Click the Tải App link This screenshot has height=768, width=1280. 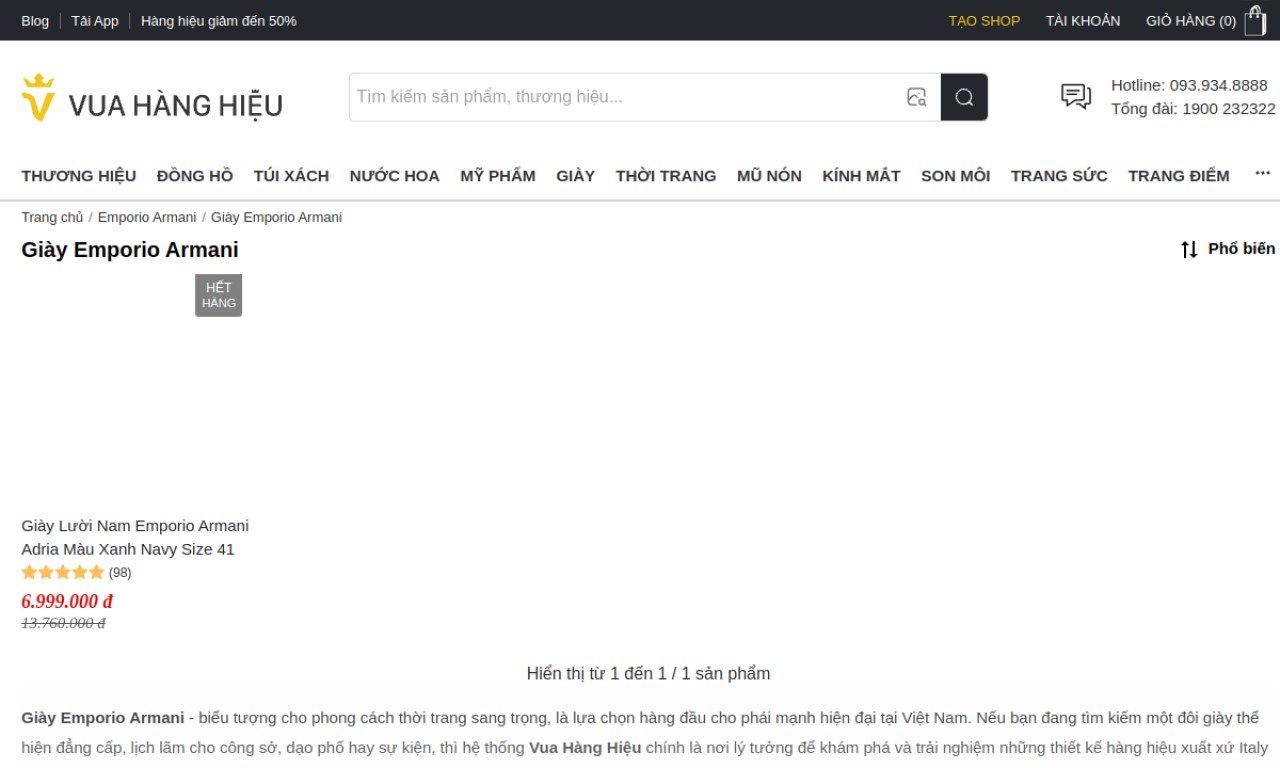coord(95,21)
